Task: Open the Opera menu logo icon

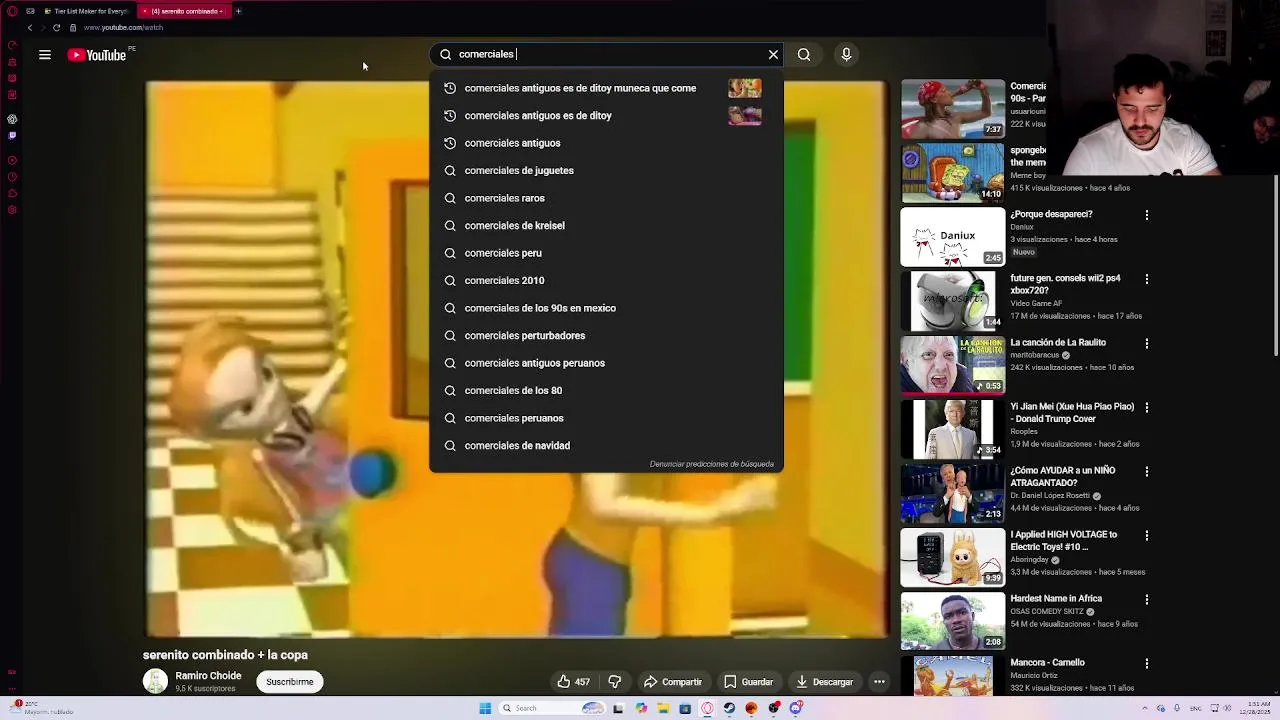Action: pos(11,11)
